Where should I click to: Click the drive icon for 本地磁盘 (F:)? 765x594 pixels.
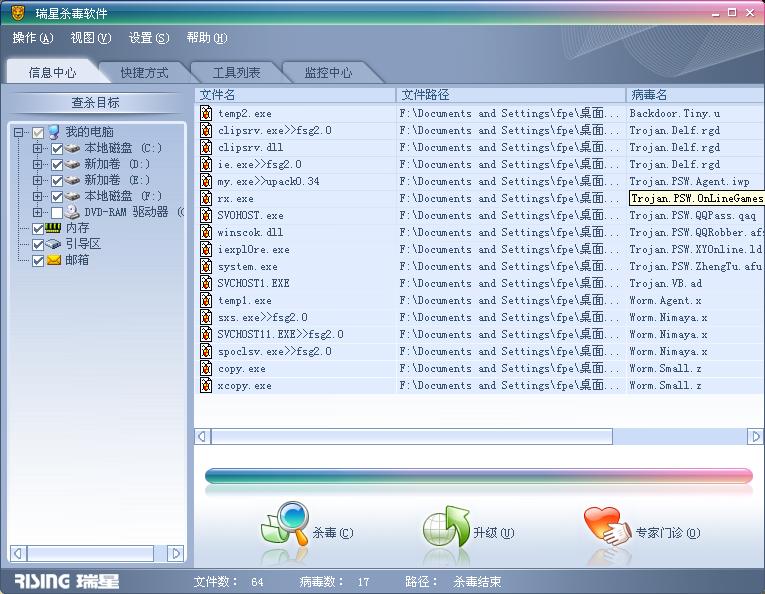tap(73, 196)
